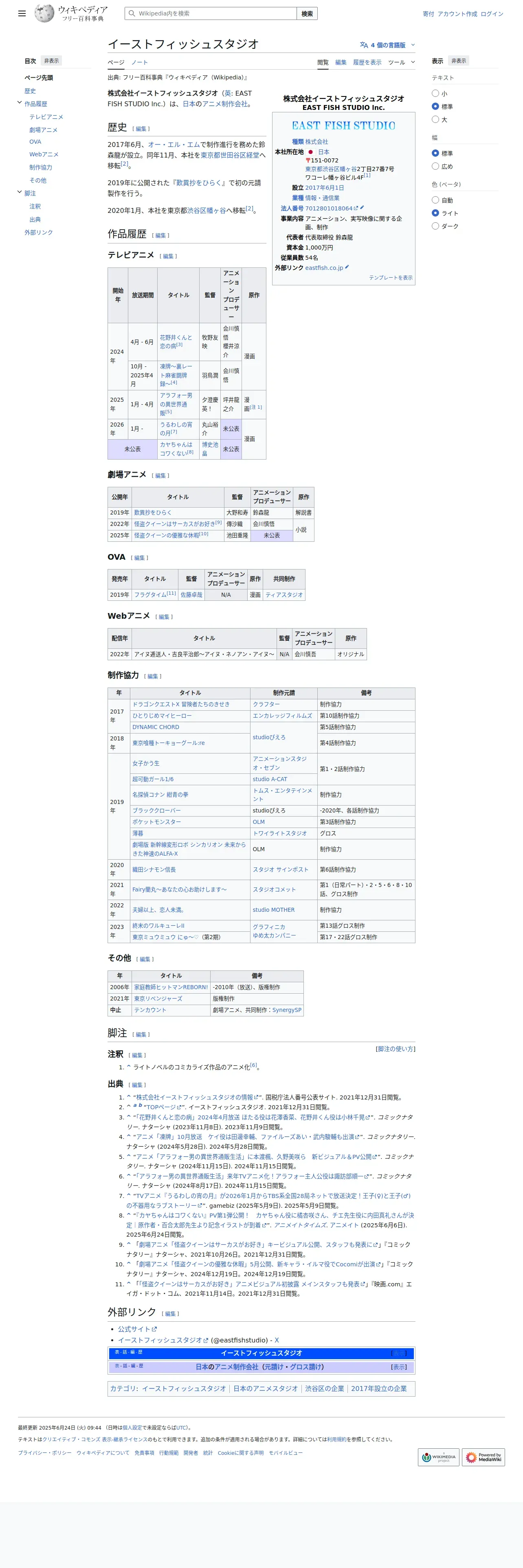The height and width of the screenshot is (1568, 523).
Task: Click the Japan flag icon in infobox
Action: pos(310,152)
